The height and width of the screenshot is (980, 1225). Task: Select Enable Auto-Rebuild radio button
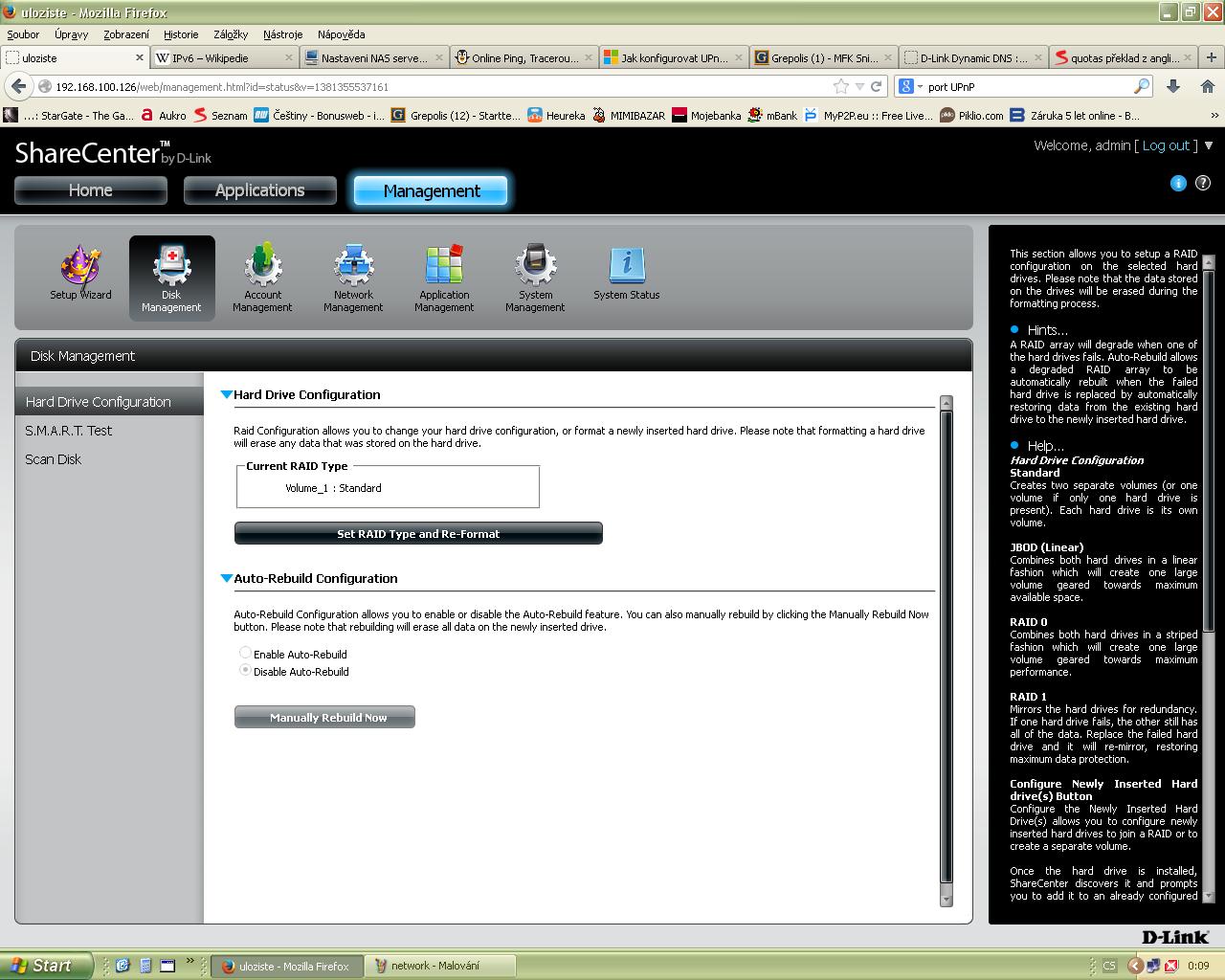245,654
